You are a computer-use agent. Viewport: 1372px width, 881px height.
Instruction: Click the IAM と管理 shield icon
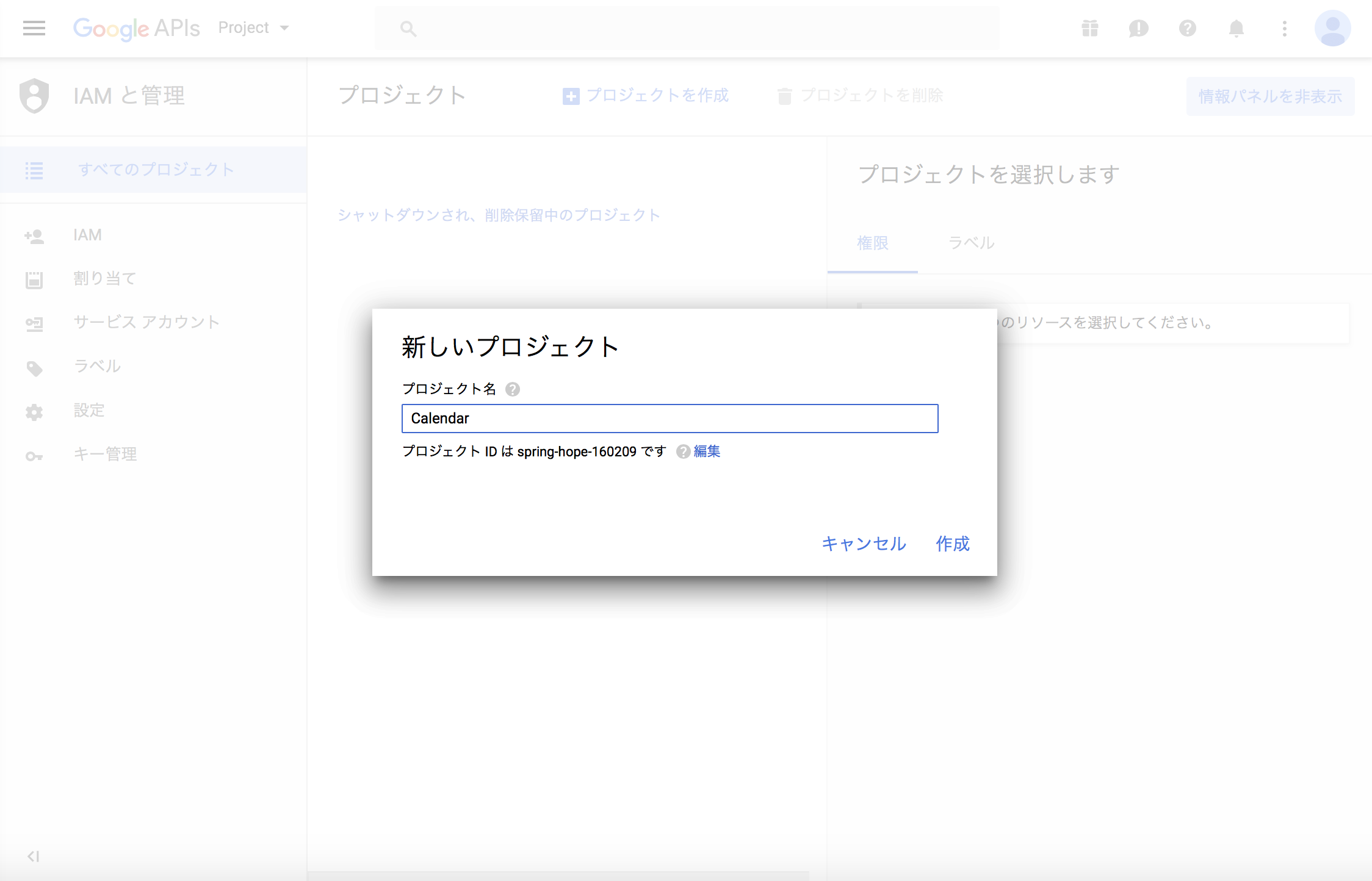click(x=34, y=96)
